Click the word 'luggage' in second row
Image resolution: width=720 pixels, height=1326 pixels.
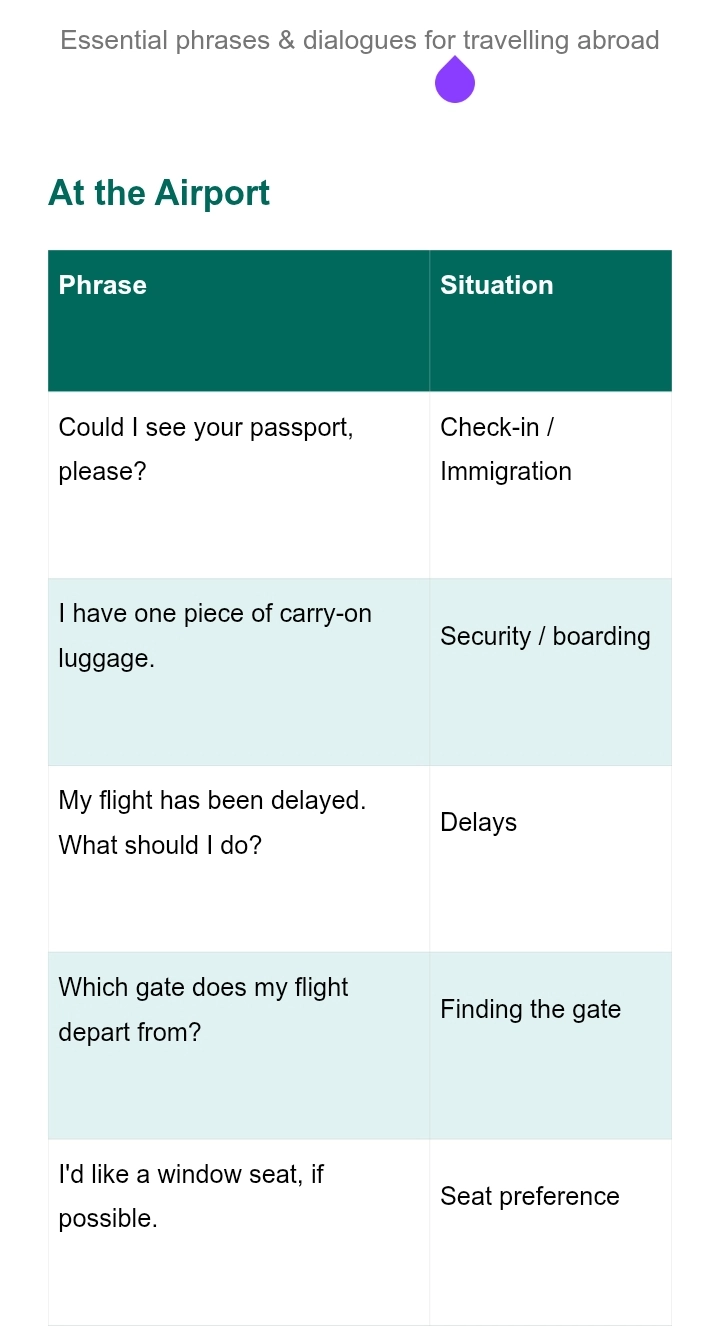[x=106, y=659]
